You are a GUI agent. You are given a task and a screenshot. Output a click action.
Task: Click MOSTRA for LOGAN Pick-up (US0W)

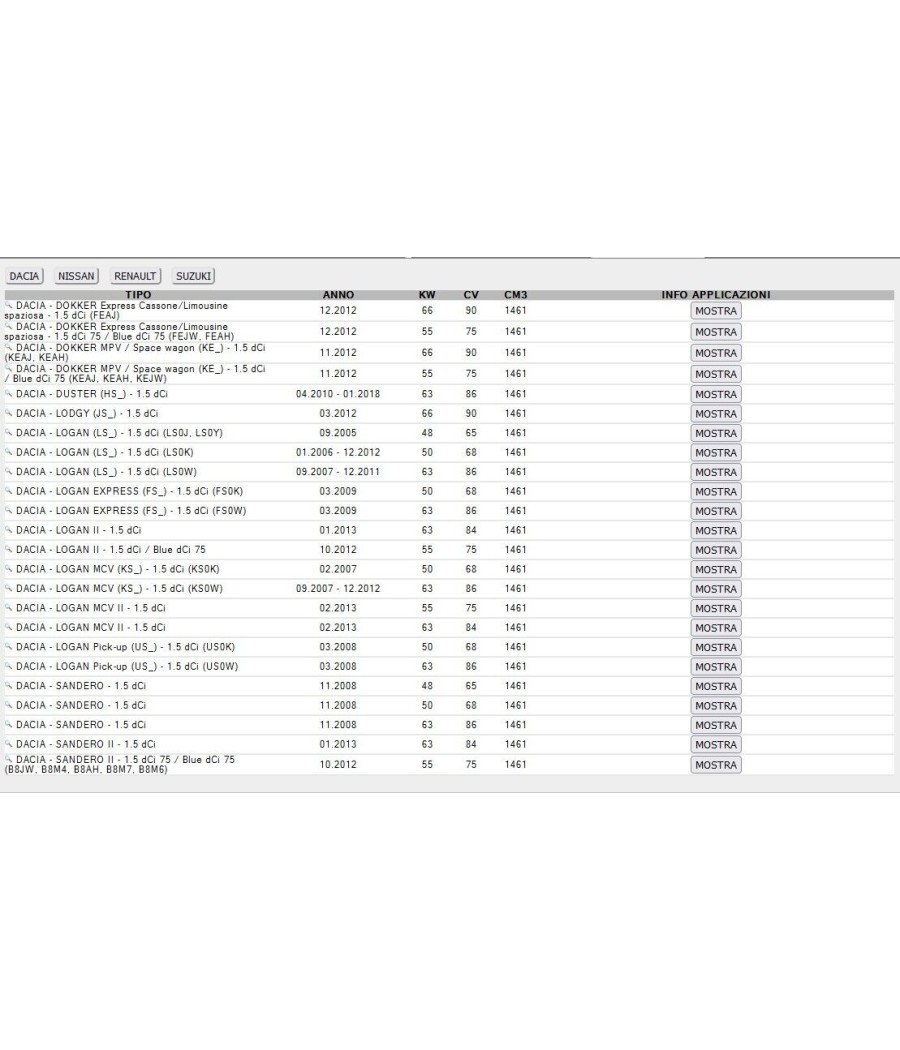(x=716, y=667)
